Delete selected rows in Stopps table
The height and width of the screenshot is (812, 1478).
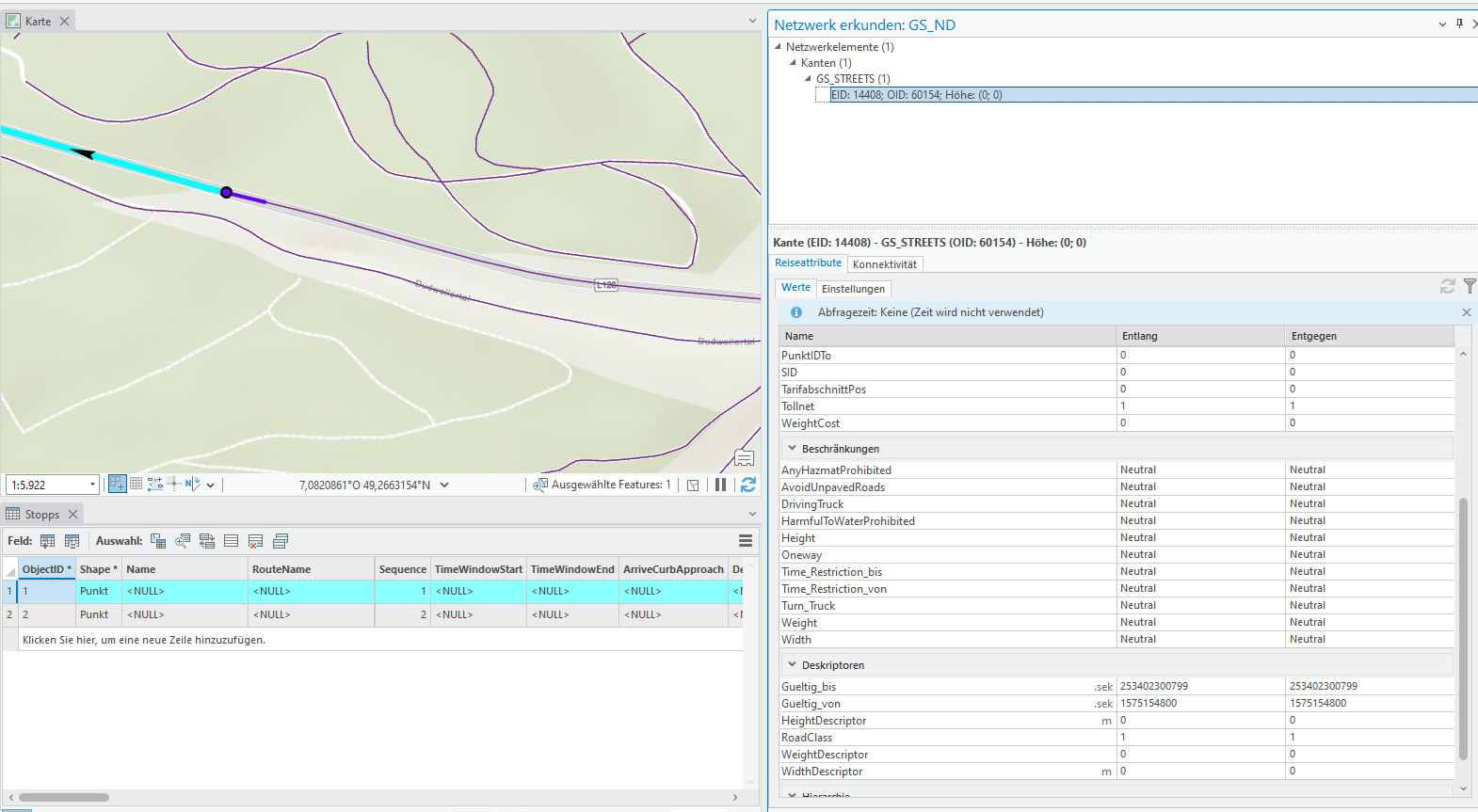255,541
